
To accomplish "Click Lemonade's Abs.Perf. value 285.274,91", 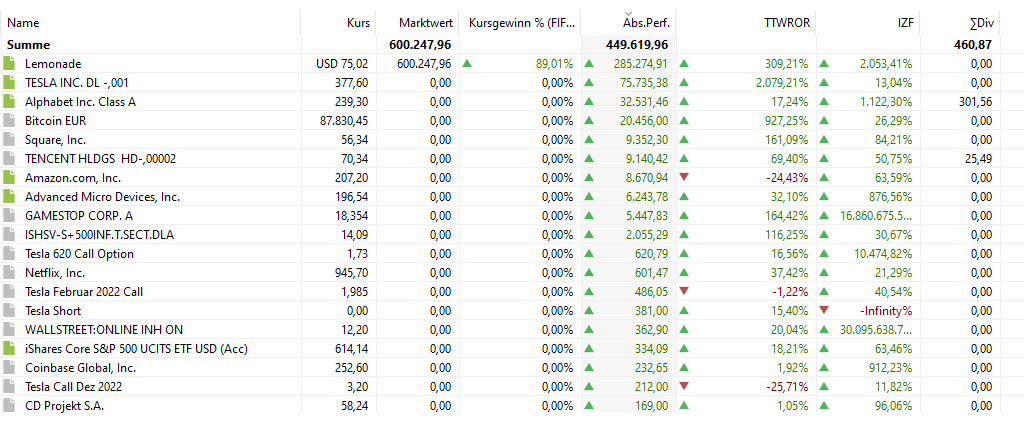I will pos(641,64).
